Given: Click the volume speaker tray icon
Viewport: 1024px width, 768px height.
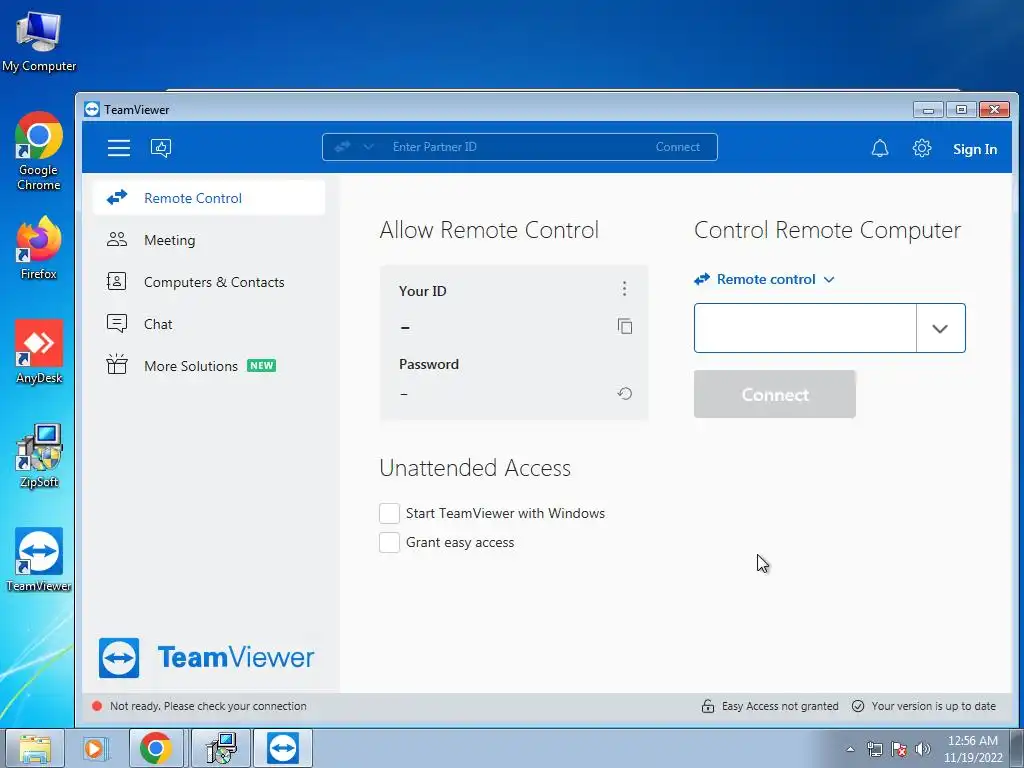Looking at the screenshot, I should 922,749.
